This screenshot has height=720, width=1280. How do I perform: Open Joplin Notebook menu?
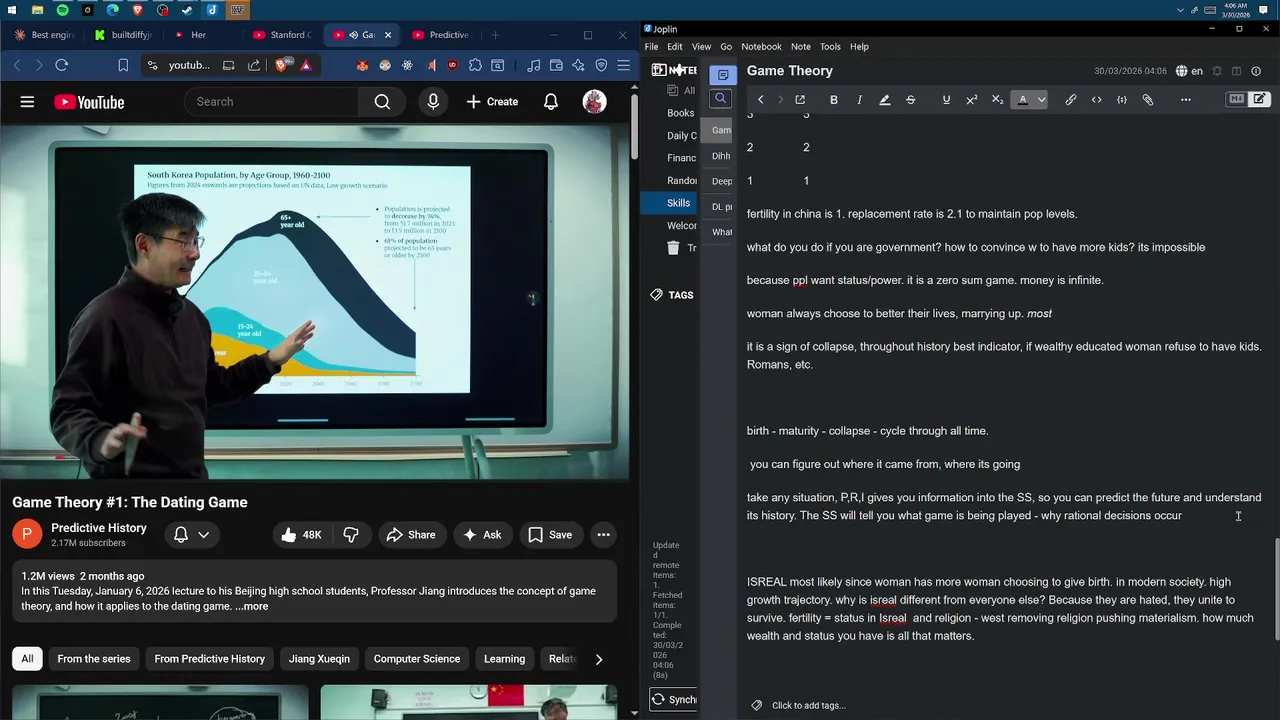(761, 46)
